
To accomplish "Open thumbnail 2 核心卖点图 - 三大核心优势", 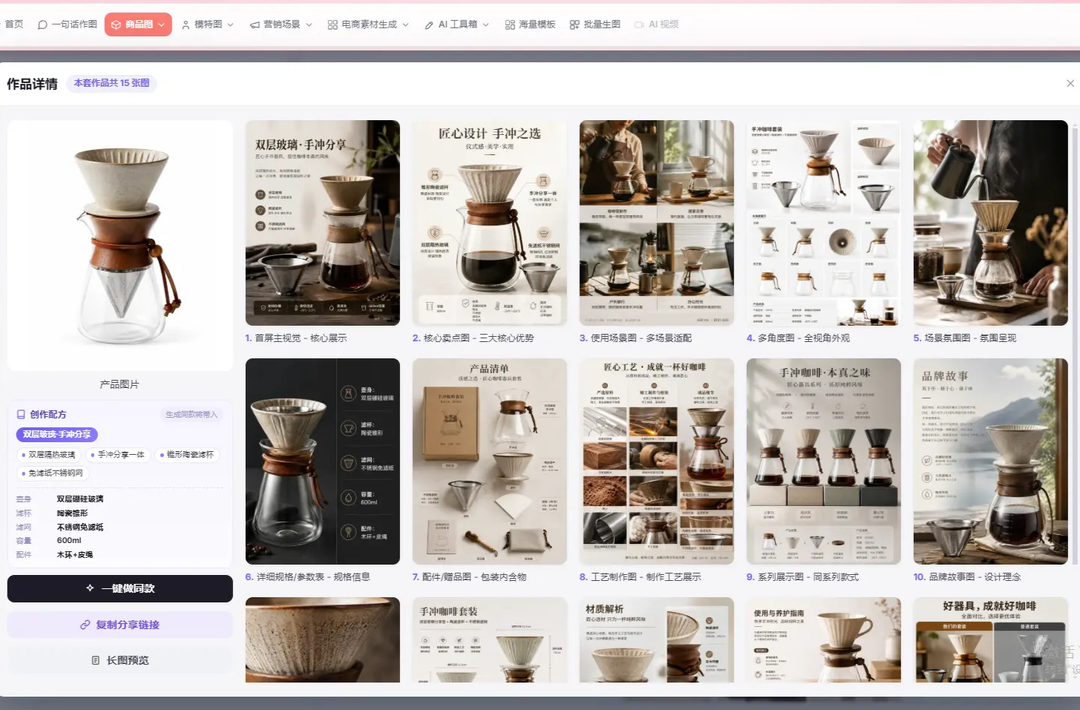I will pyautogui.click(x=490, y=222).
